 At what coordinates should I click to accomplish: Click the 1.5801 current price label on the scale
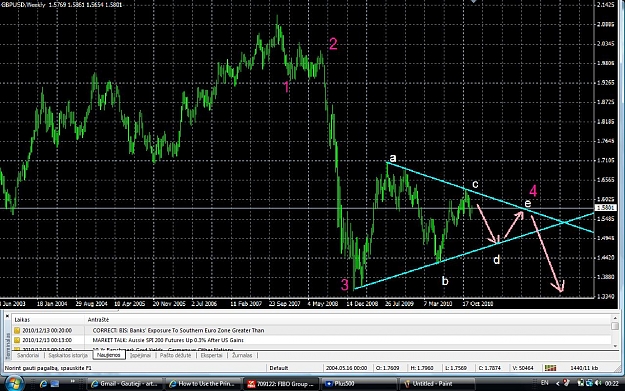click(605, 208)
